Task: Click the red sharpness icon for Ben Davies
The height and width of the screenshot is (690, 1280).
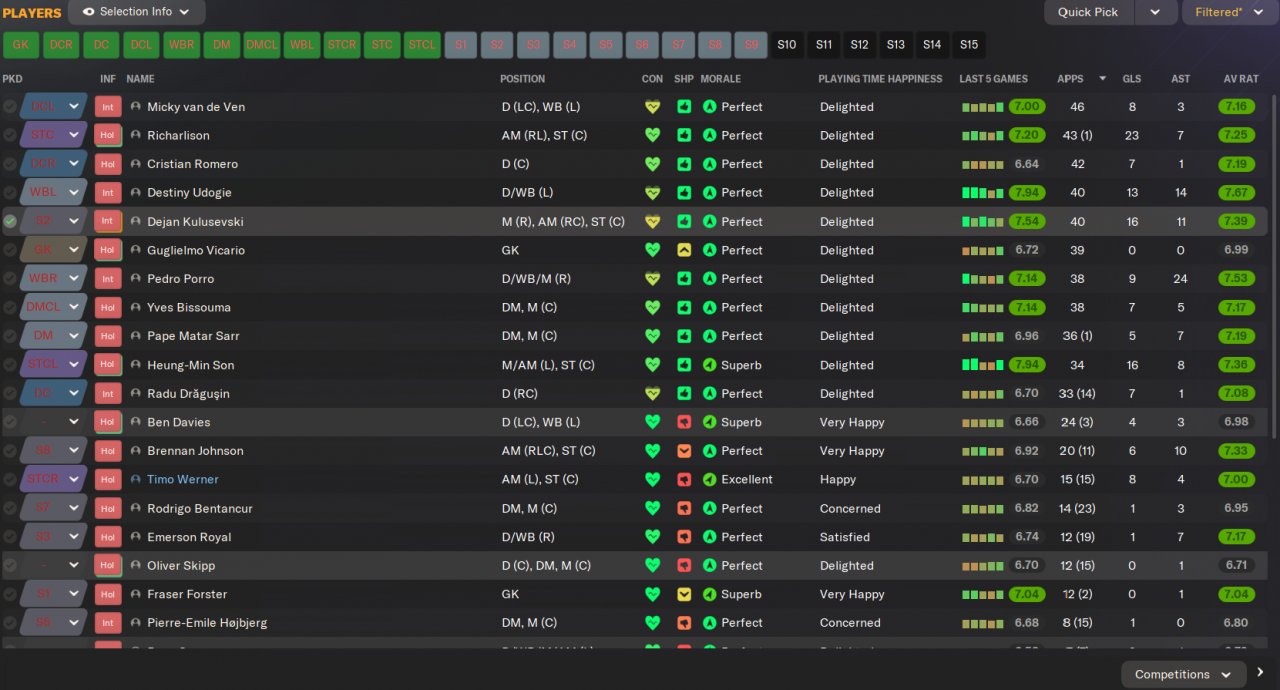Action: [x=684, y=422]
